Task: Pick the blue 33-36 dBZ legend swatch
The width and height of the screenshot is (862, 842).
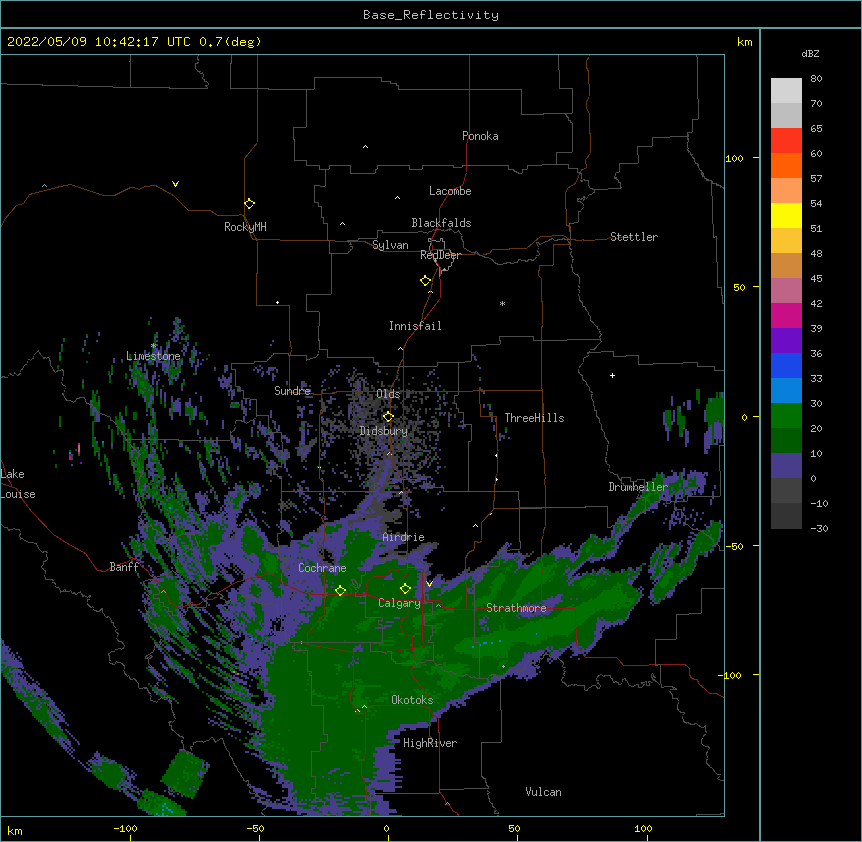Action: pyautogui.click(x=786, y=365)
